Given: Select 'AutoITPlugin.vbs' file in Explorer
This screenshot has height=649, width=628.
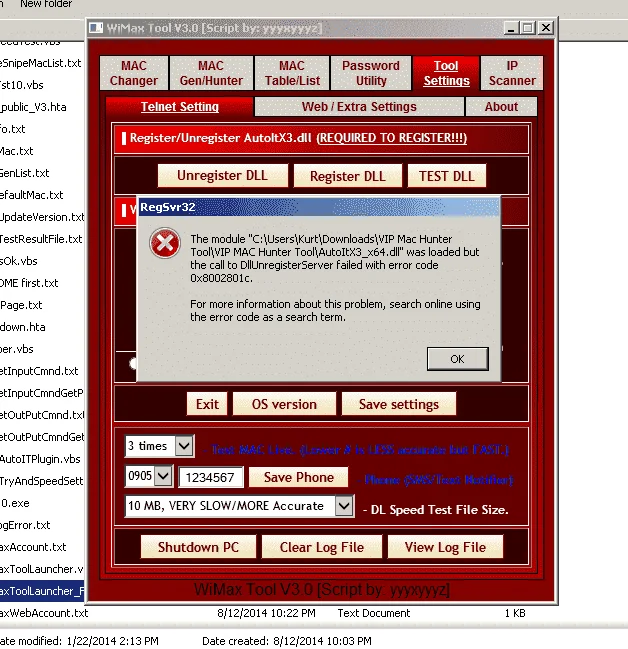Looking at the screenshot, I should tap(40, 459).
